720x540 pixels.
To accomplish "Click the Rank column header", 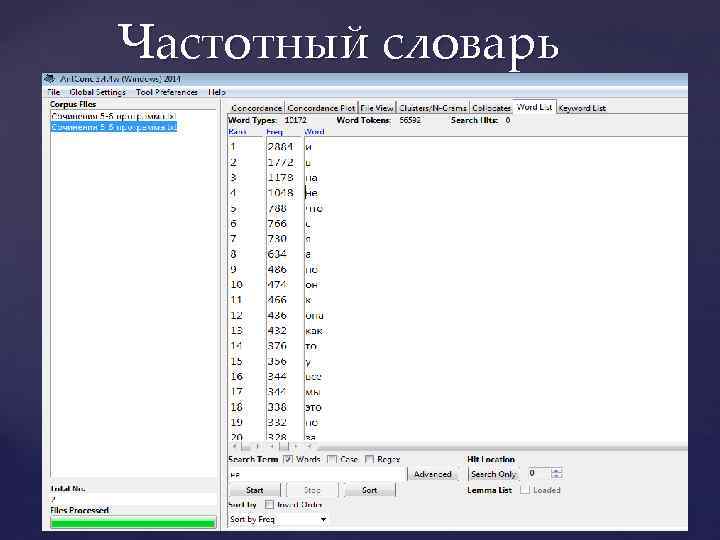I will [x=237, y=132].
